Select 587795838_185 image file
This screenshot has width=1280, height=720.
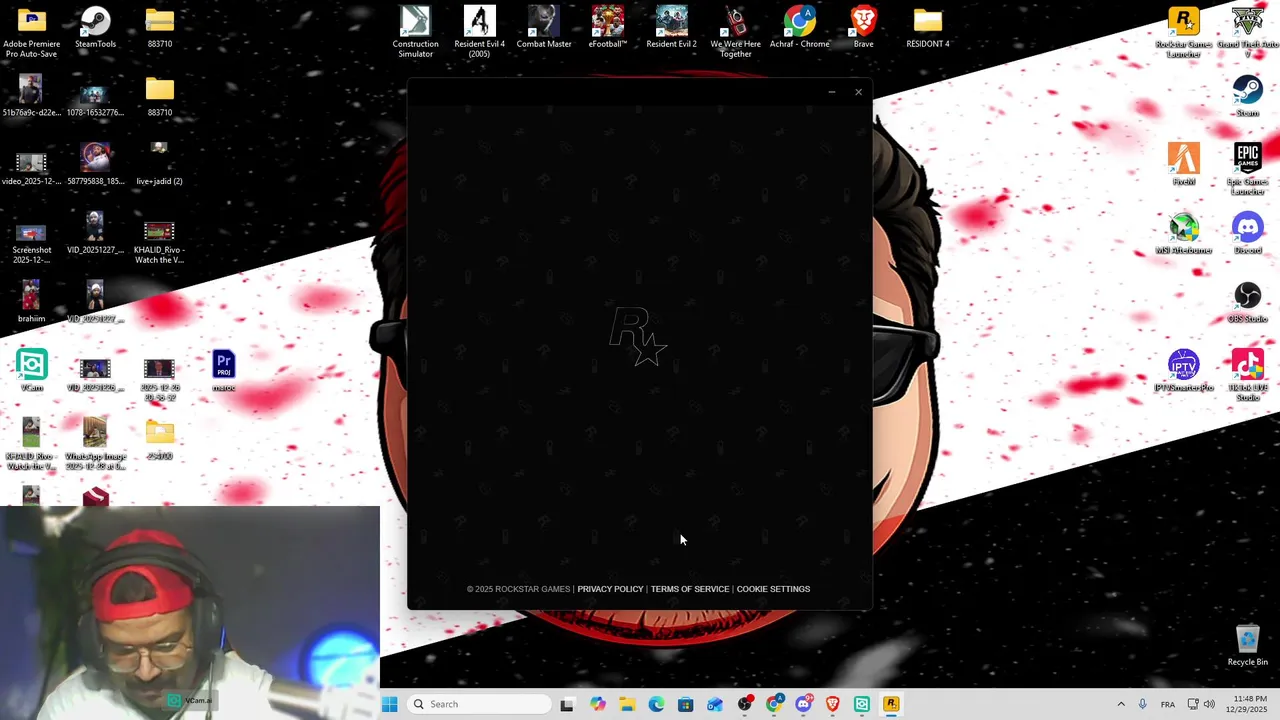[x=95, y=164]
